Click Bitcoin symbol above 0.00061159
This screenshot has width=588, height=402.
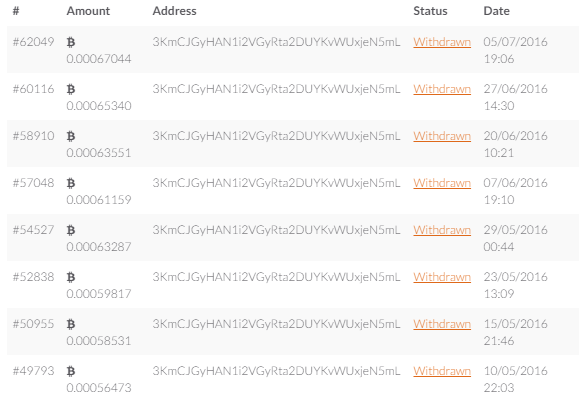[x=71, y=183]
